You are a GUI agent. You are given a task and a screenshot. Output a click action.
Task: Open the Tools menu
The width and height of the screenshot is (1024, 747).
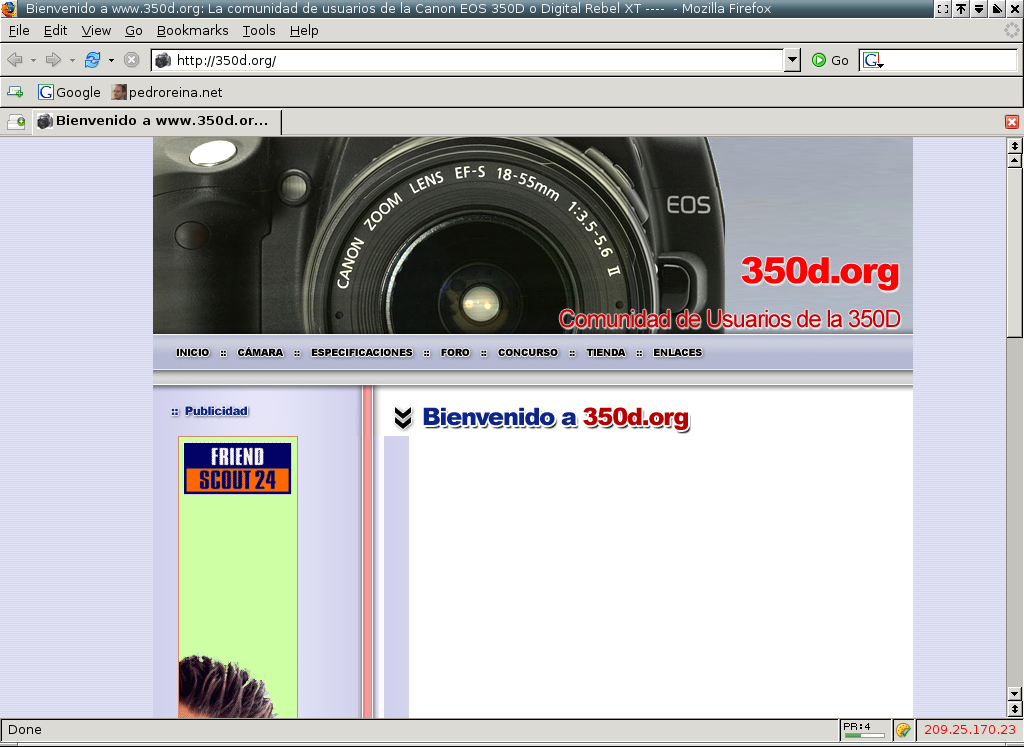point(259,30)
